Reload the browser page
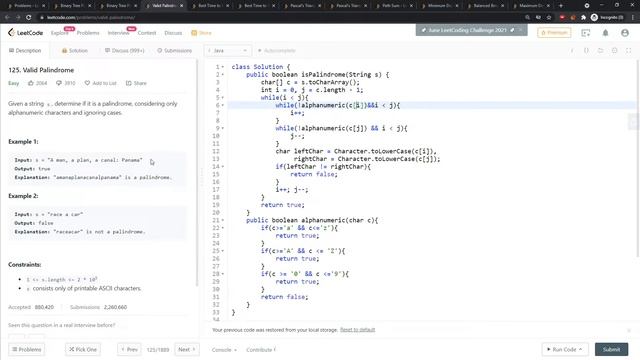Screen dimensions: 640x360 [x=29, y=18]
